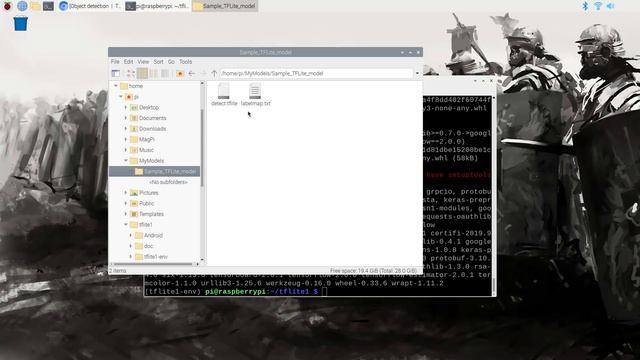Go forward to next folder
Viewport: 640px width, 360px height.
click(x=203, y=73)
